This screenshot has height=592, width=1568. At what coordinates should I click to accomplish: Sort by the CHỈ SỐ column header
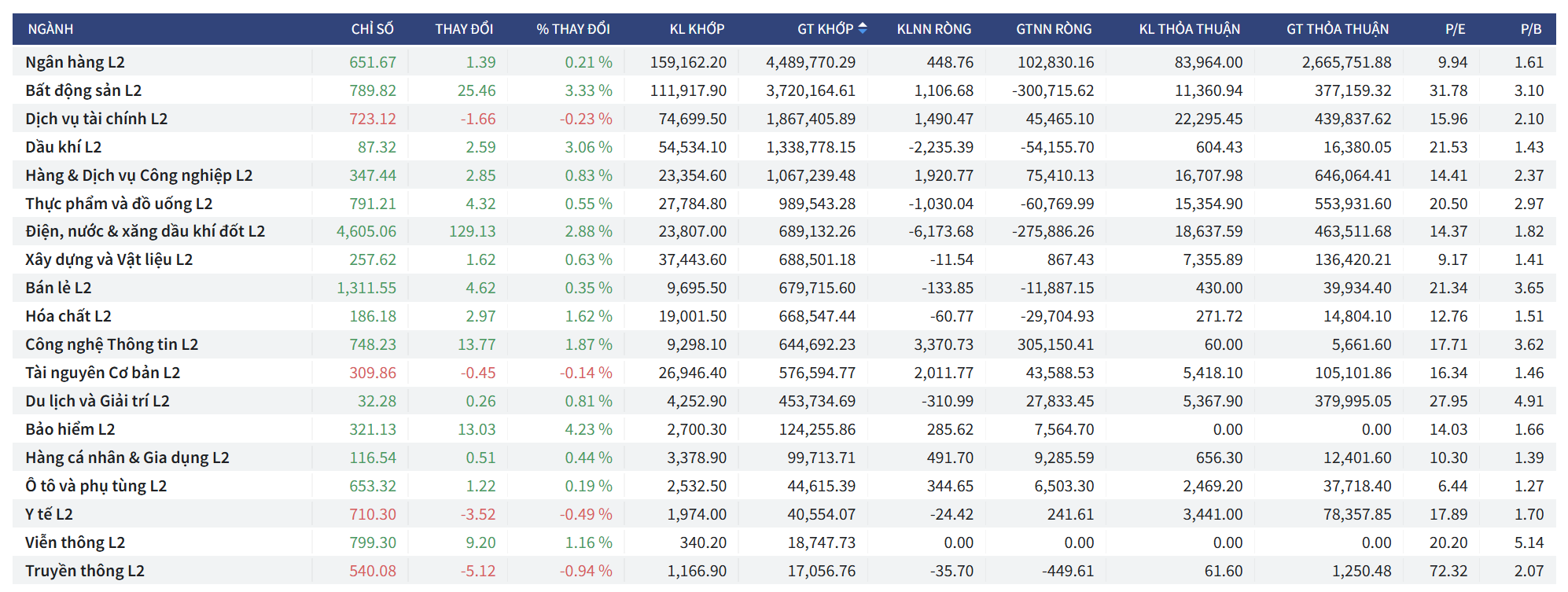point(372,29)
